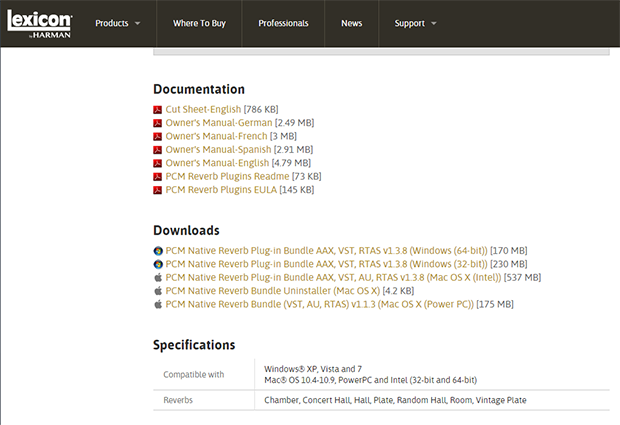620x425 pixels.
Task: Click PDF icon beside Owner's Manual-German
Action: [157, 123]
